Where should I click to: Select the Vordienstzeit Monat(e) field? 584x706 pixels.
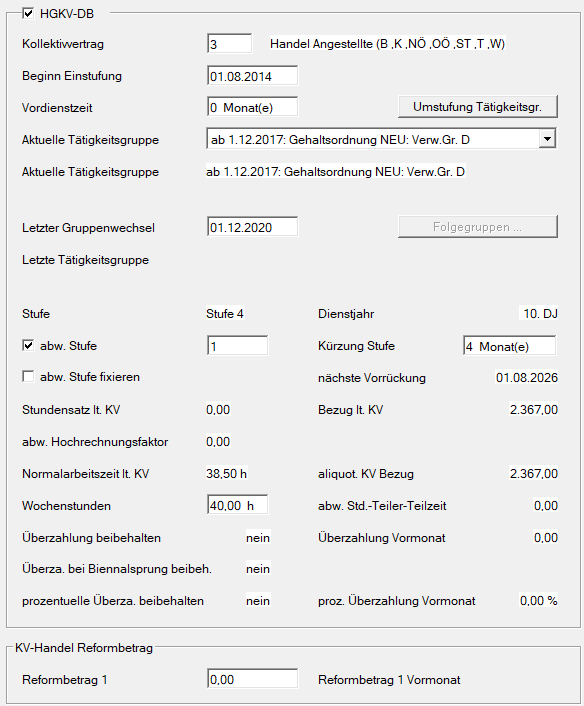point(253,107)
